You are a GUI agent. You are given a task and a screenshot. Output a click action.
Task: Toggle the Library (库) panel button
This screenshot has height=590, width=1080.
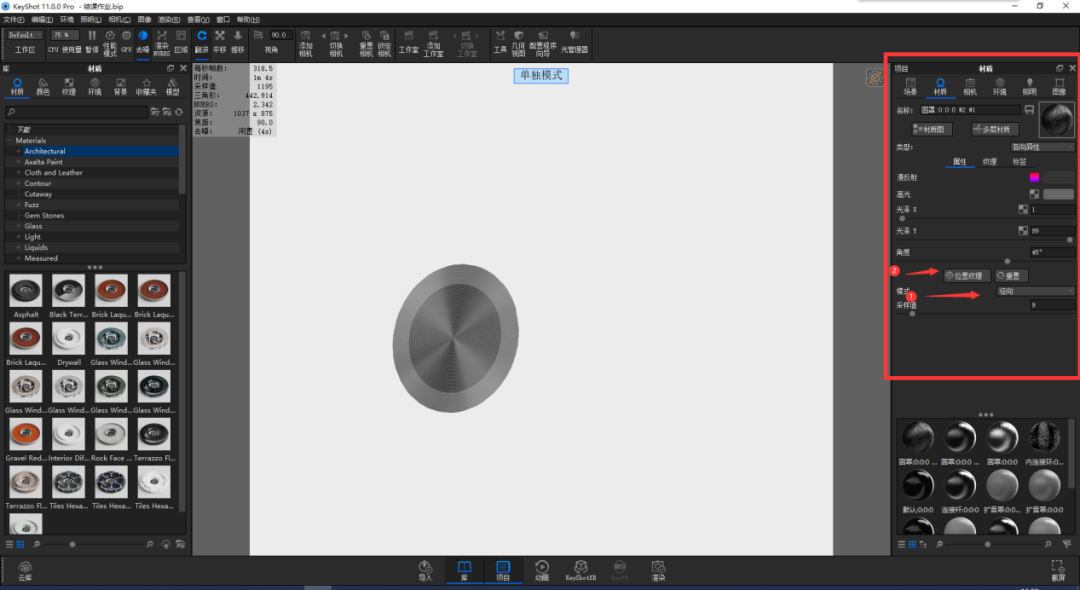pyautogui.click(x=464, y=571)
